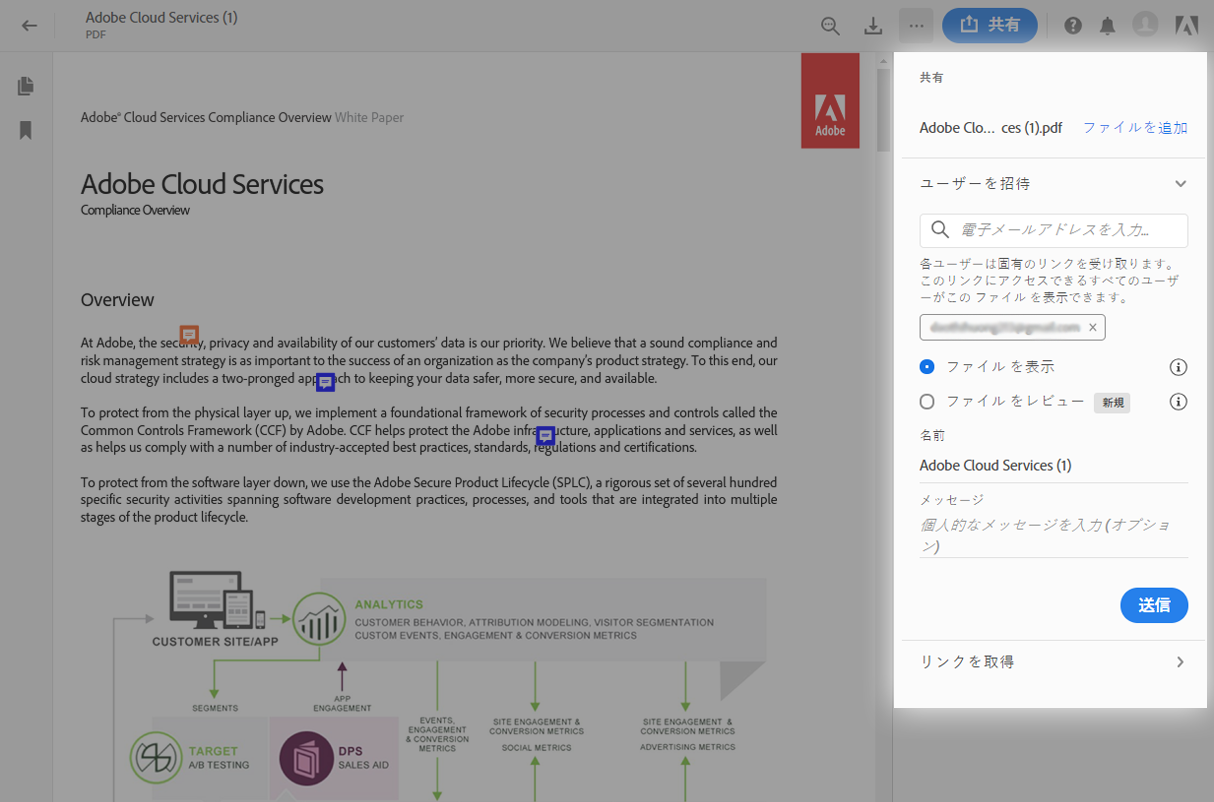Click the red Adobe logo on the page

coord(830,101)
